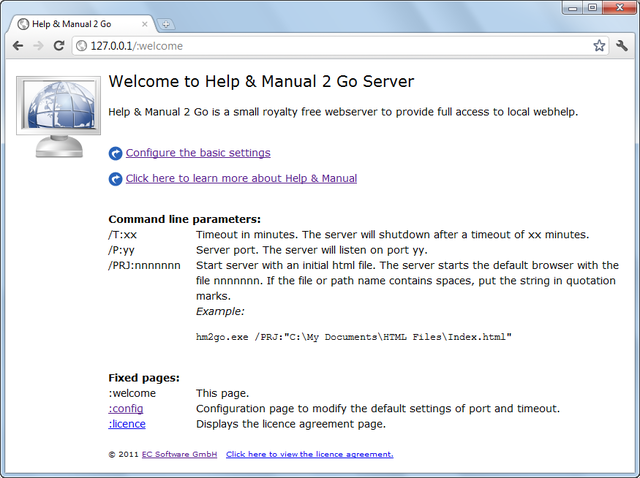Click the Fixed pages heading

pyautogui.click(x=144, y=378)
